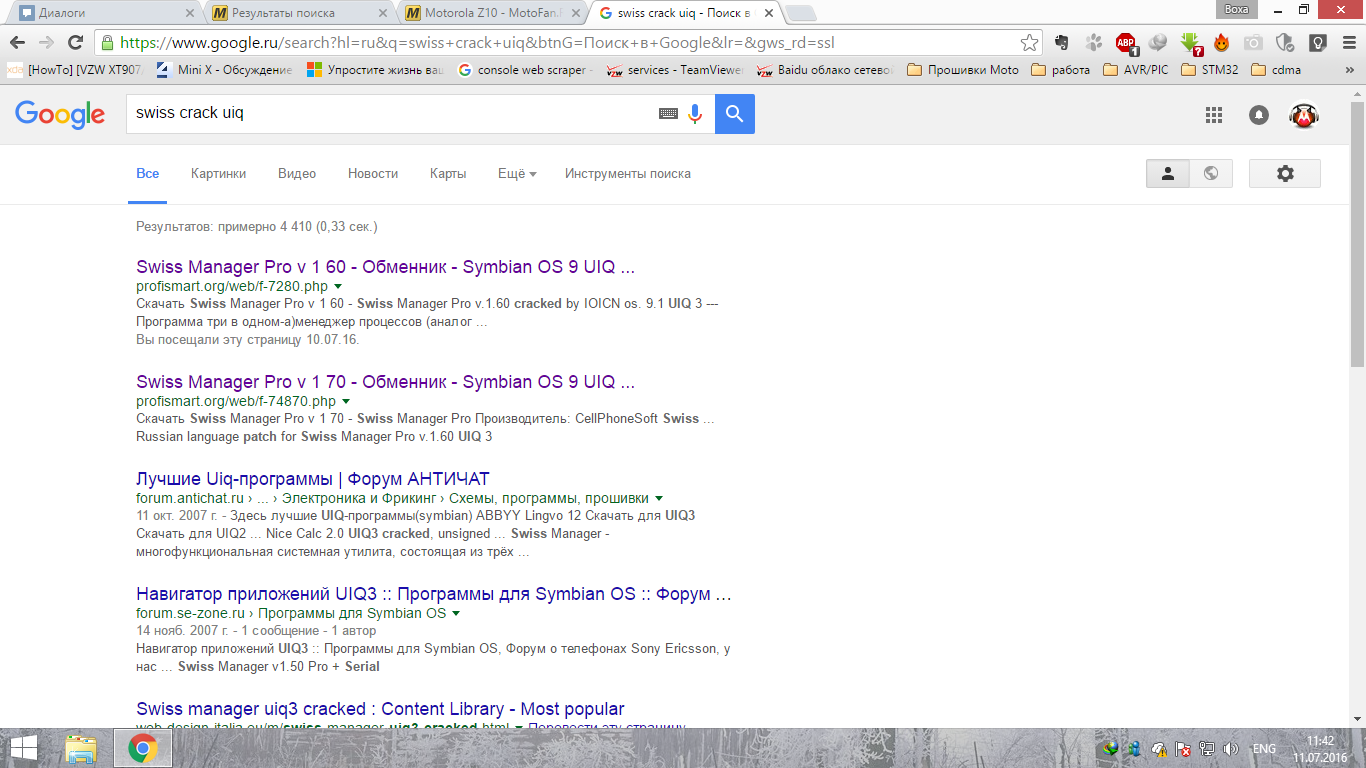
Task: Bookmark this page with the star icon
Action: tap(1029, 43)
